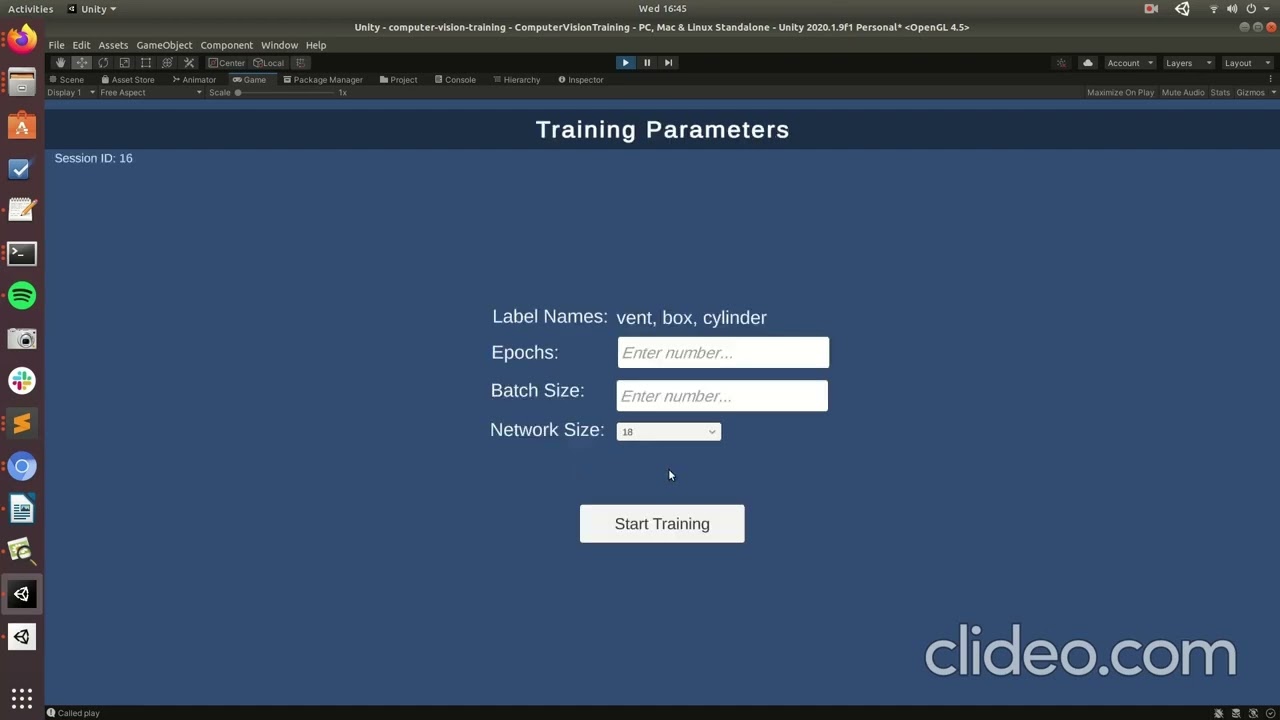Click the Start Training button

pos(662,524)
